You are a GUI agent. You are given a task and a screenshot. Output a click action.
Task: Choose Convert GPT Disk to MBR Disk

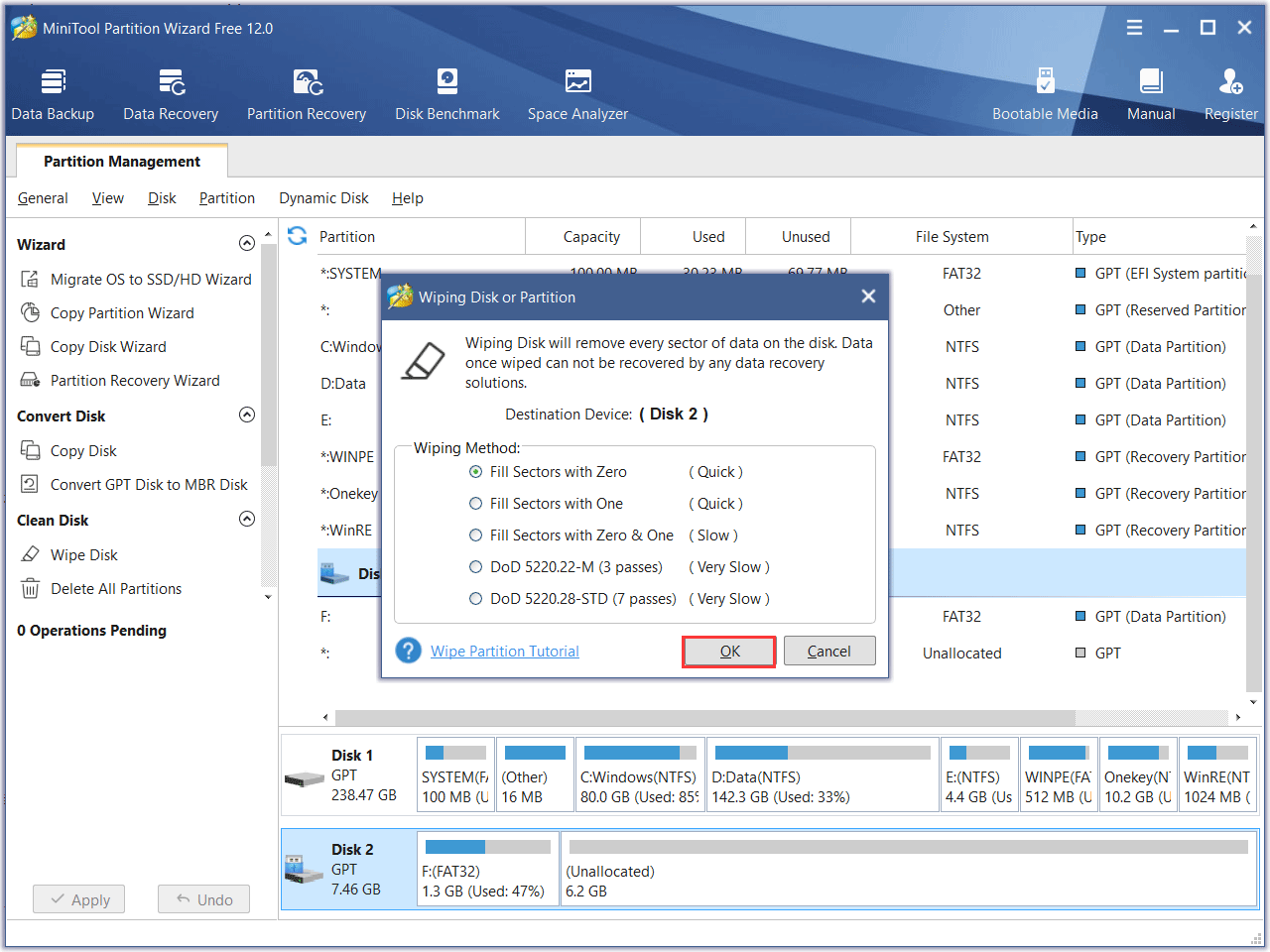(135, 485)
